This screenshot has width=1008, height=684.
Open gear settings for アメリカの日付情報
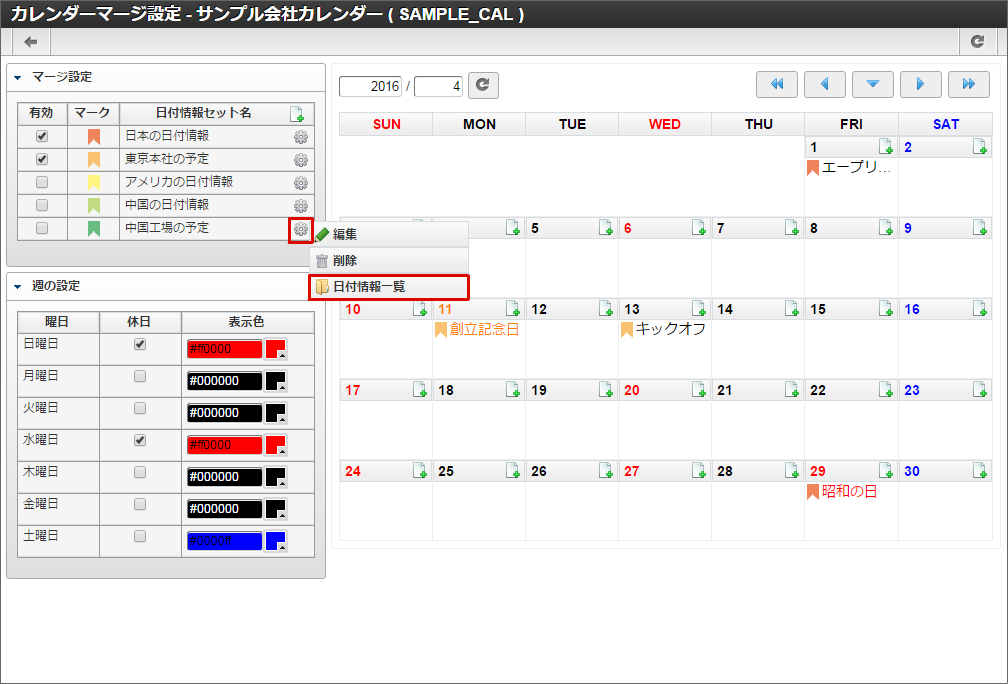[x=300, y=183]
